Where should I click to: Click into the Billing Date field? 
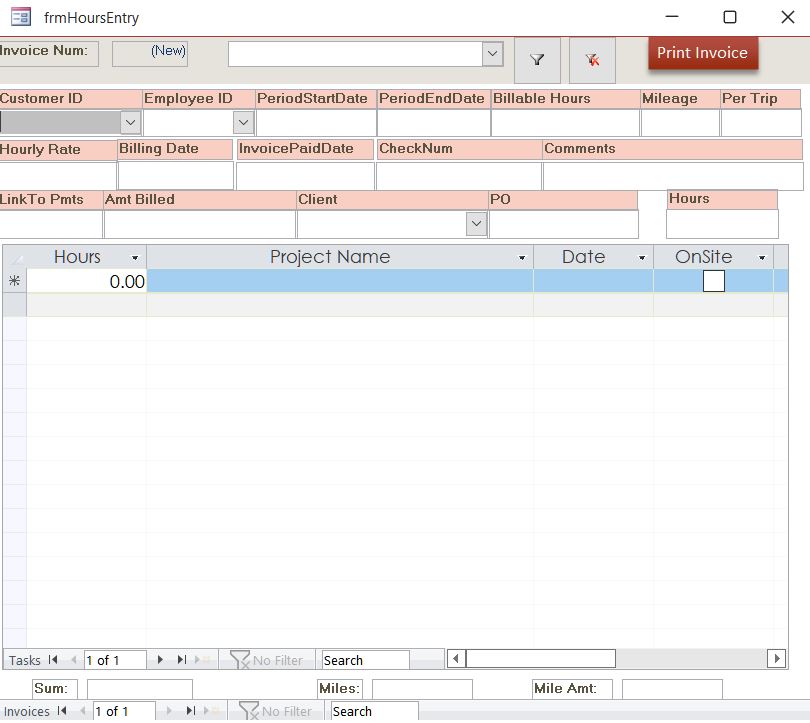(x=176, y=176)
